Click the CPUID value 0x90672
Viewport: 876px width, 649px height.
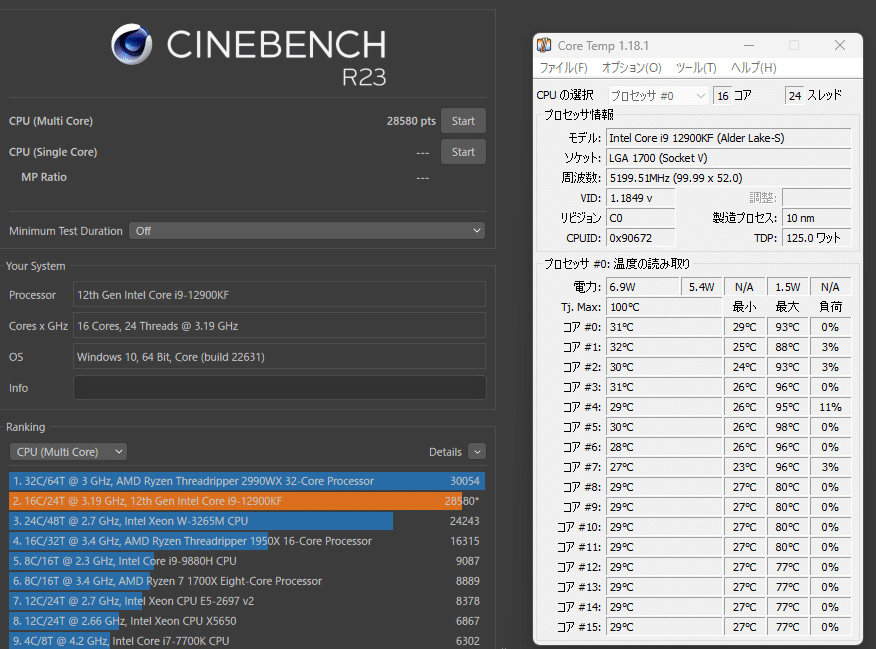click(x=640, y=238)
